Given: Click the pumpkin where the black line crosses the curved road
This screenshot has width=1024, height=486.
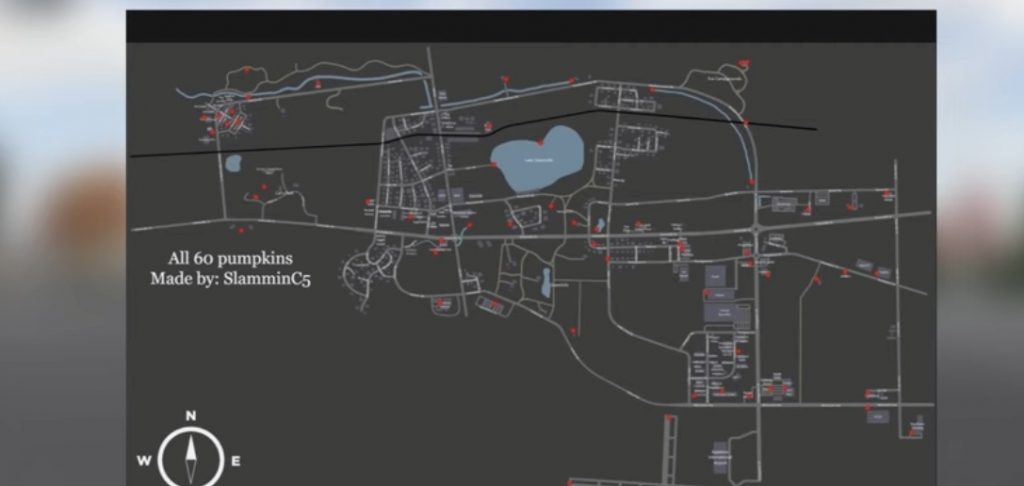Looking at the screenshot, I should click(746, 123).
